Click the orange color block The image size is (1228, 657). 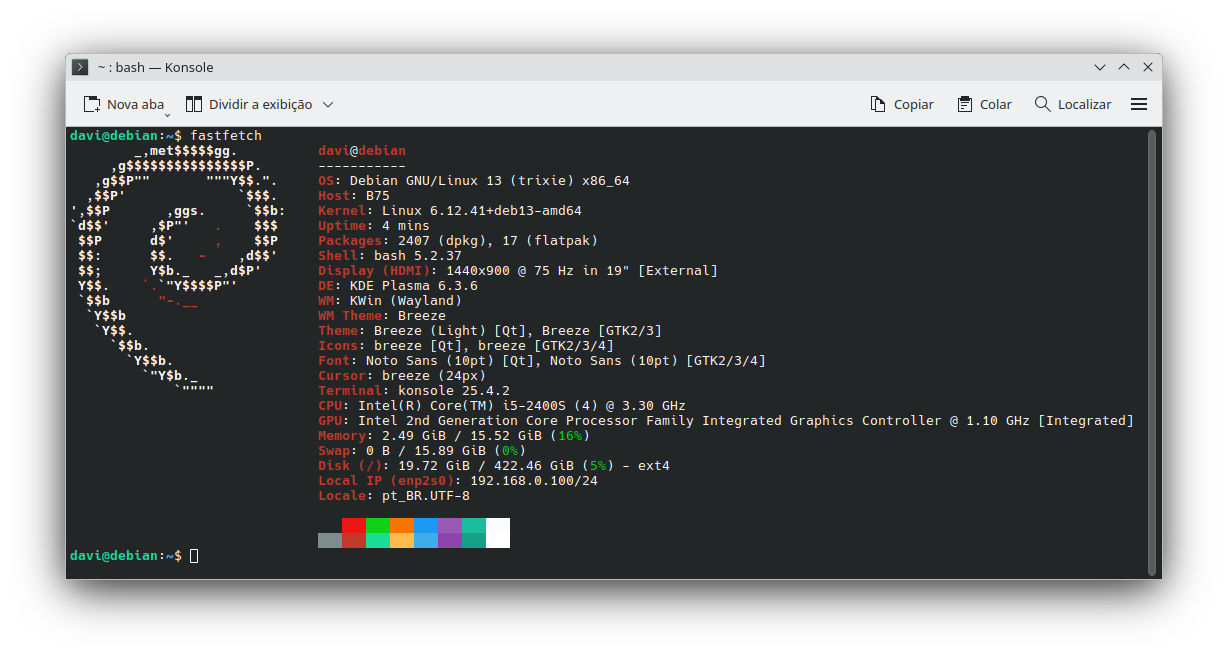pos(401,525)
